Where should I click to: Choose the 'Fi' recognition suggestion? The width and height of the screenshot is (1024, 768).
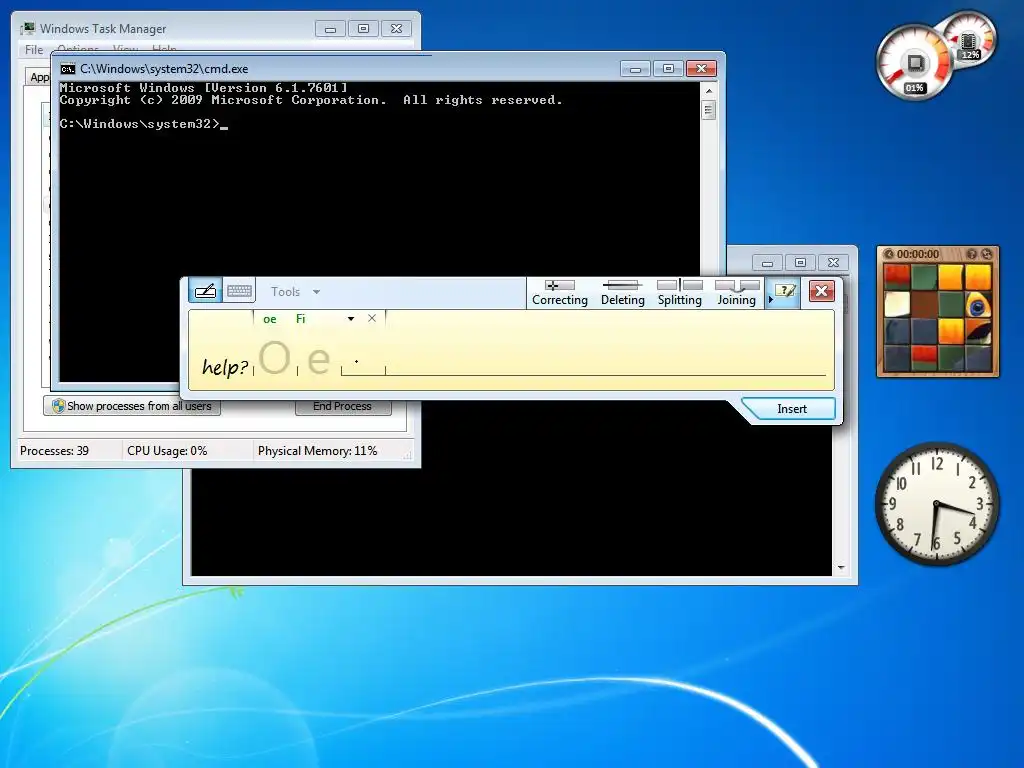pyautogui.click(x=300, y=319)
